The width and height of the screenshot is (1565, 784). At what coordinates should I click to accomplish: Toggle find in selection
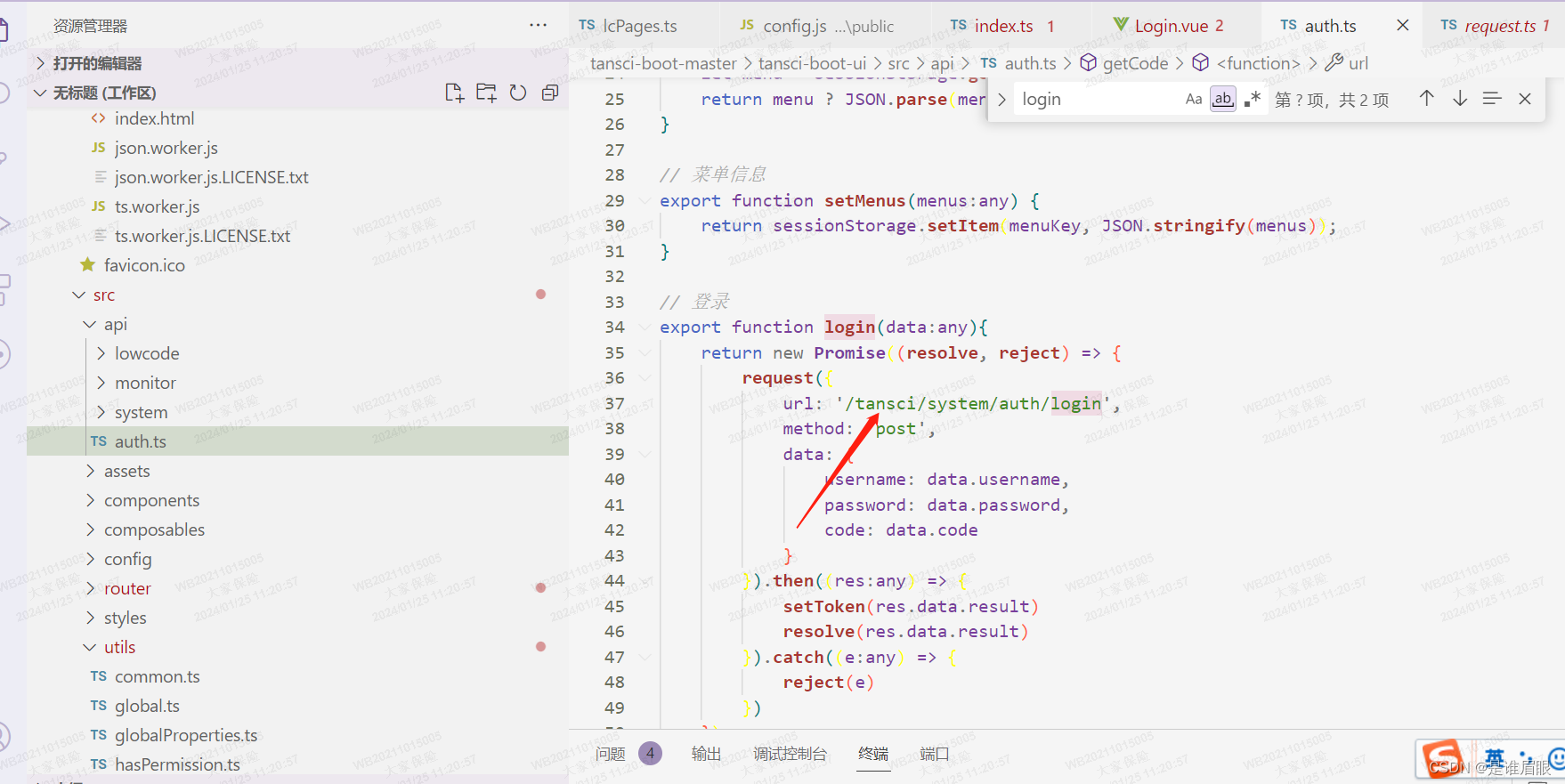(1492, 99)
